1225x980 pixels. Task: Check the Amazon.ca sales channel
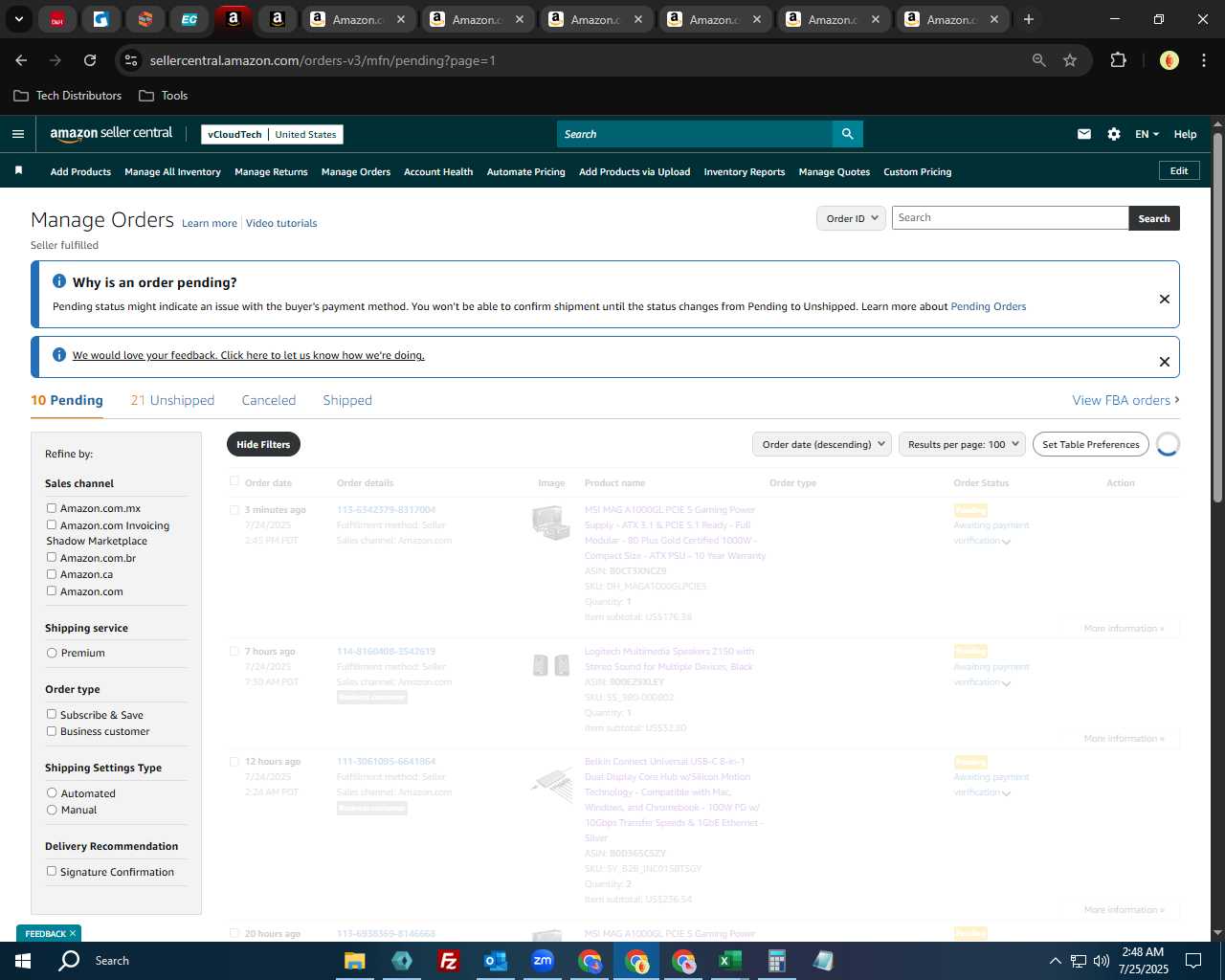point(52,574)
